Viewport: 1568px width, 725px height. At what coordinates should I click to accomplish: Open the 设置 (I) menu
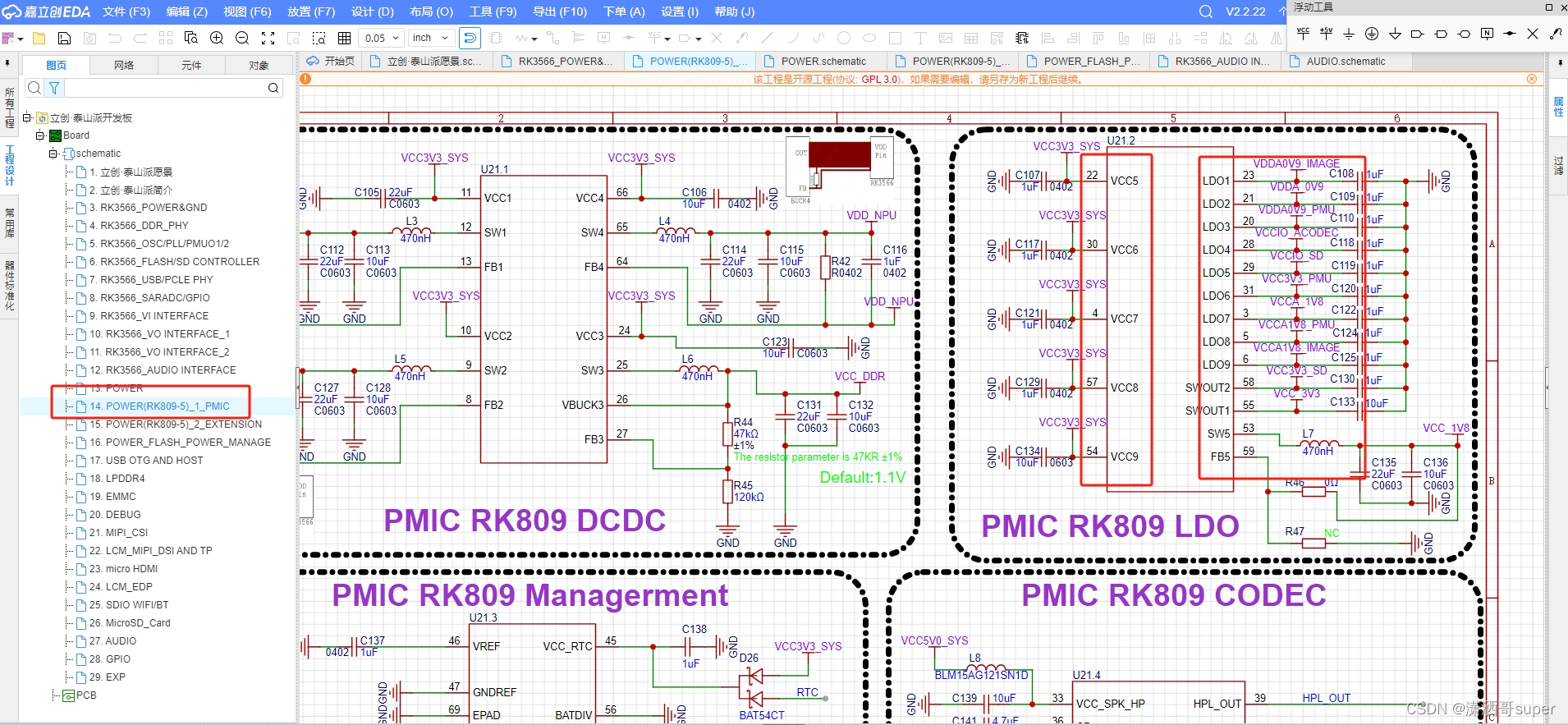click(x=680, y=11)
